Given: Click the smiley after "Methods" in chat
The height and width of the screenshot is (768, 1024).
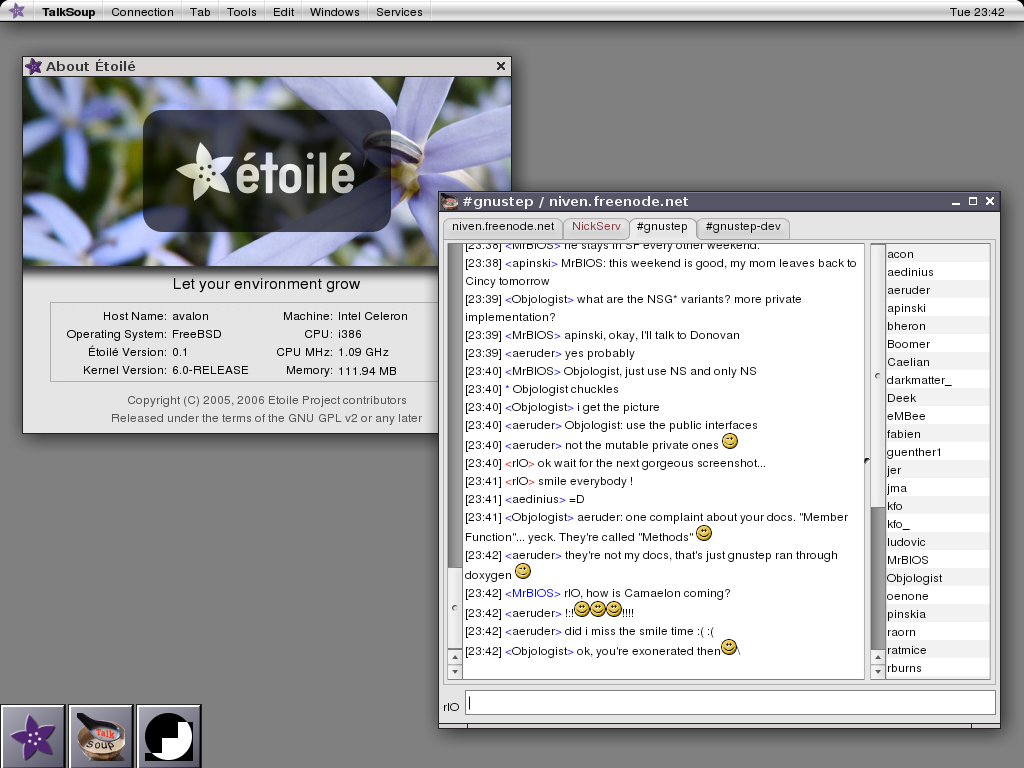Looking at the screenshot, I should point(704,534).
